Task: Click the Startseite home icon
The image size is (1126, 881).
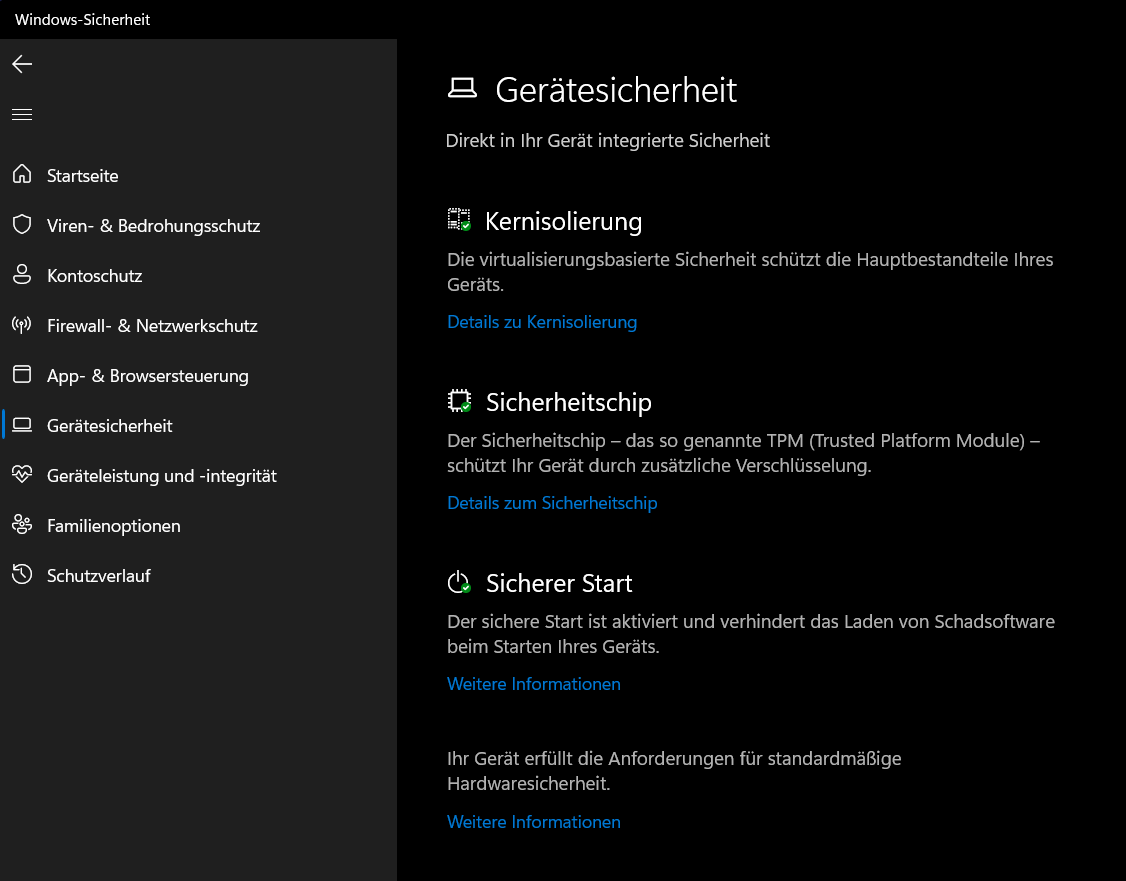Action: point(22,175)
